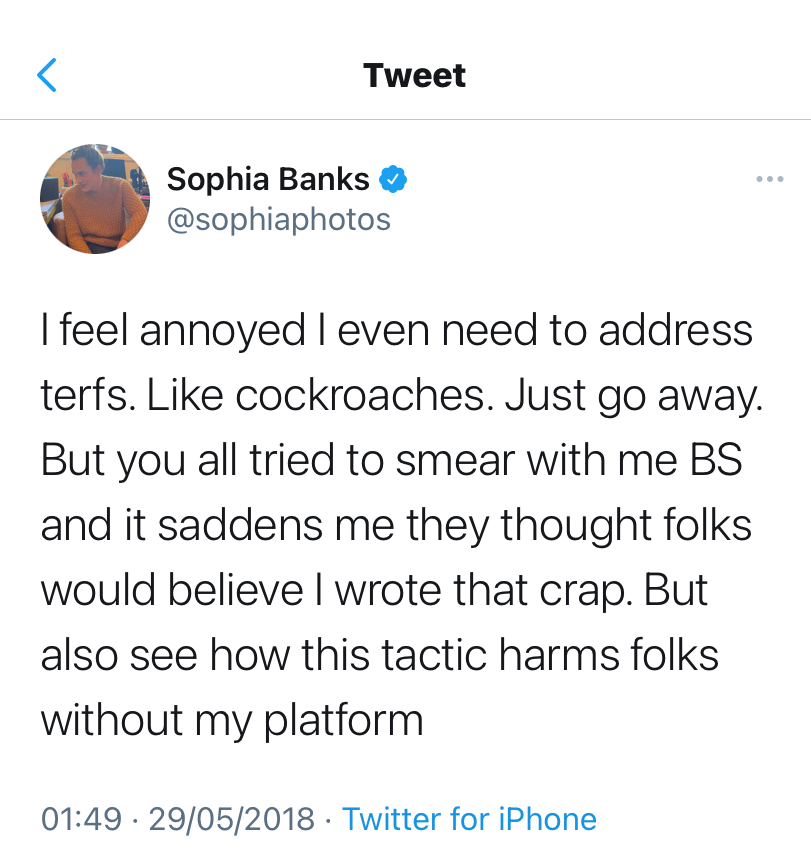Image resolution: width=811 pixels, height=858 pixels.
Task: Click the Sophia Banks display name
Action: tap(268, 180)
